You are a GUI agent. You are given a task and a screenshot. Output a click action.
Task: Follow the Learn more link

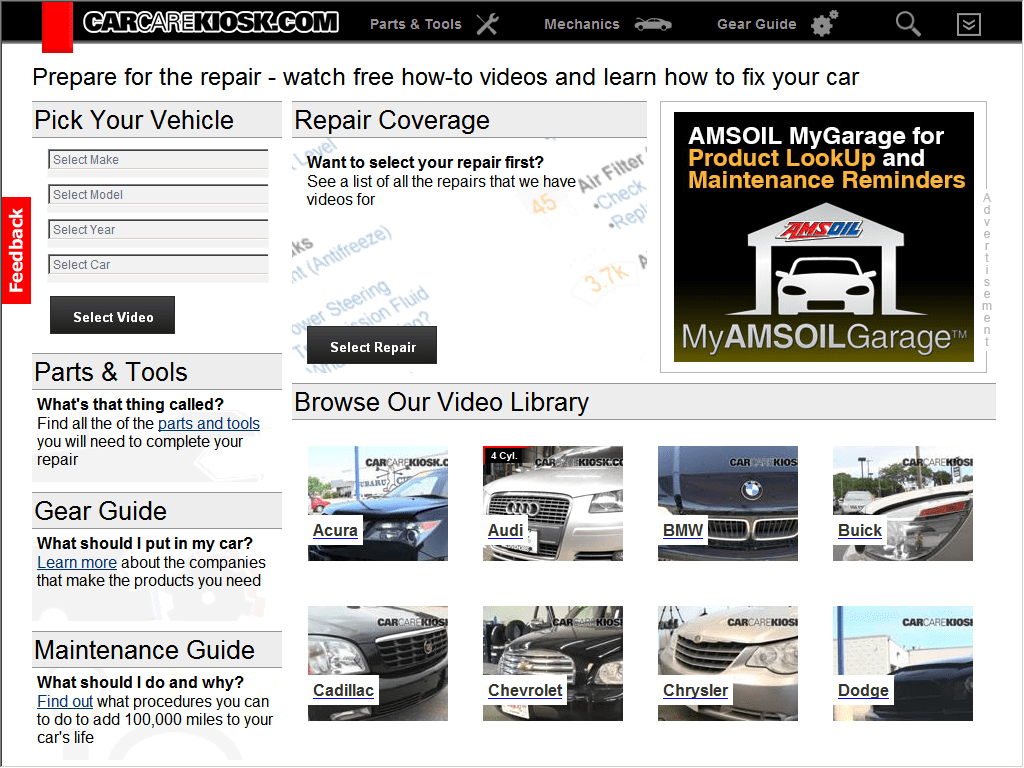(77, 563)
